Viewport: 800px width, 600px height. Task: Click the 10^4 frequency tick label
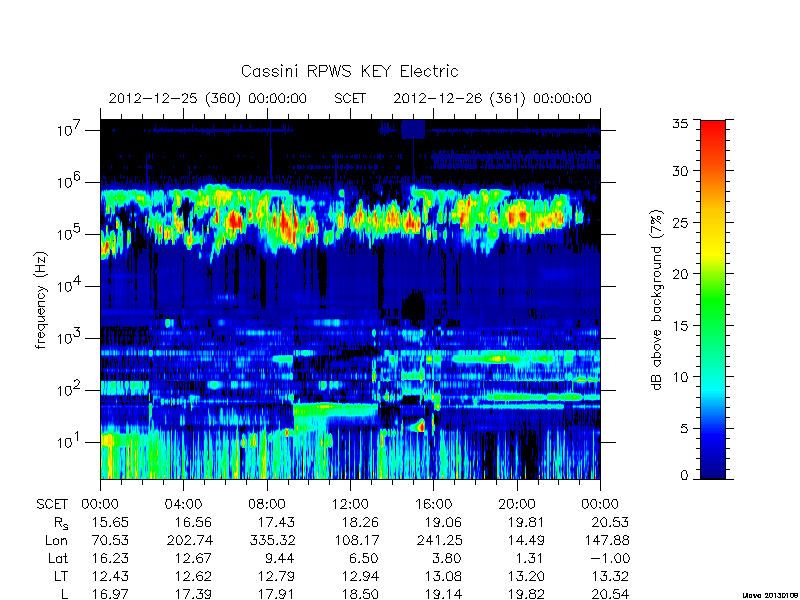point(70,285)
